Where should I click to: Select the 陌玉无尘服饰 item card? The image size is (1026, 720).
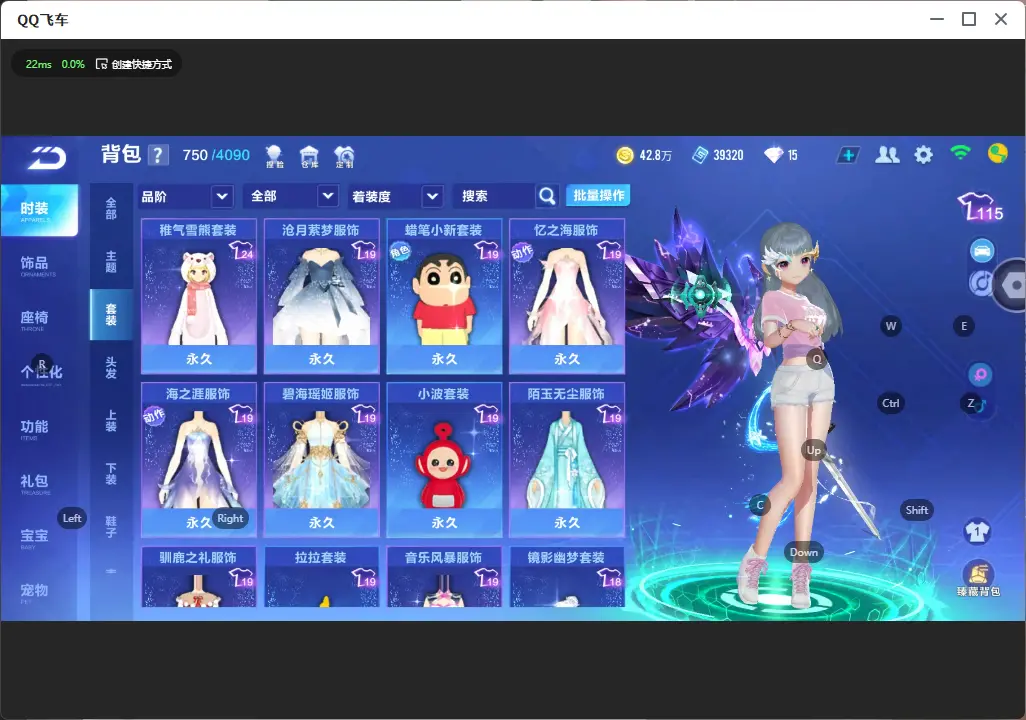pos(567,459)
